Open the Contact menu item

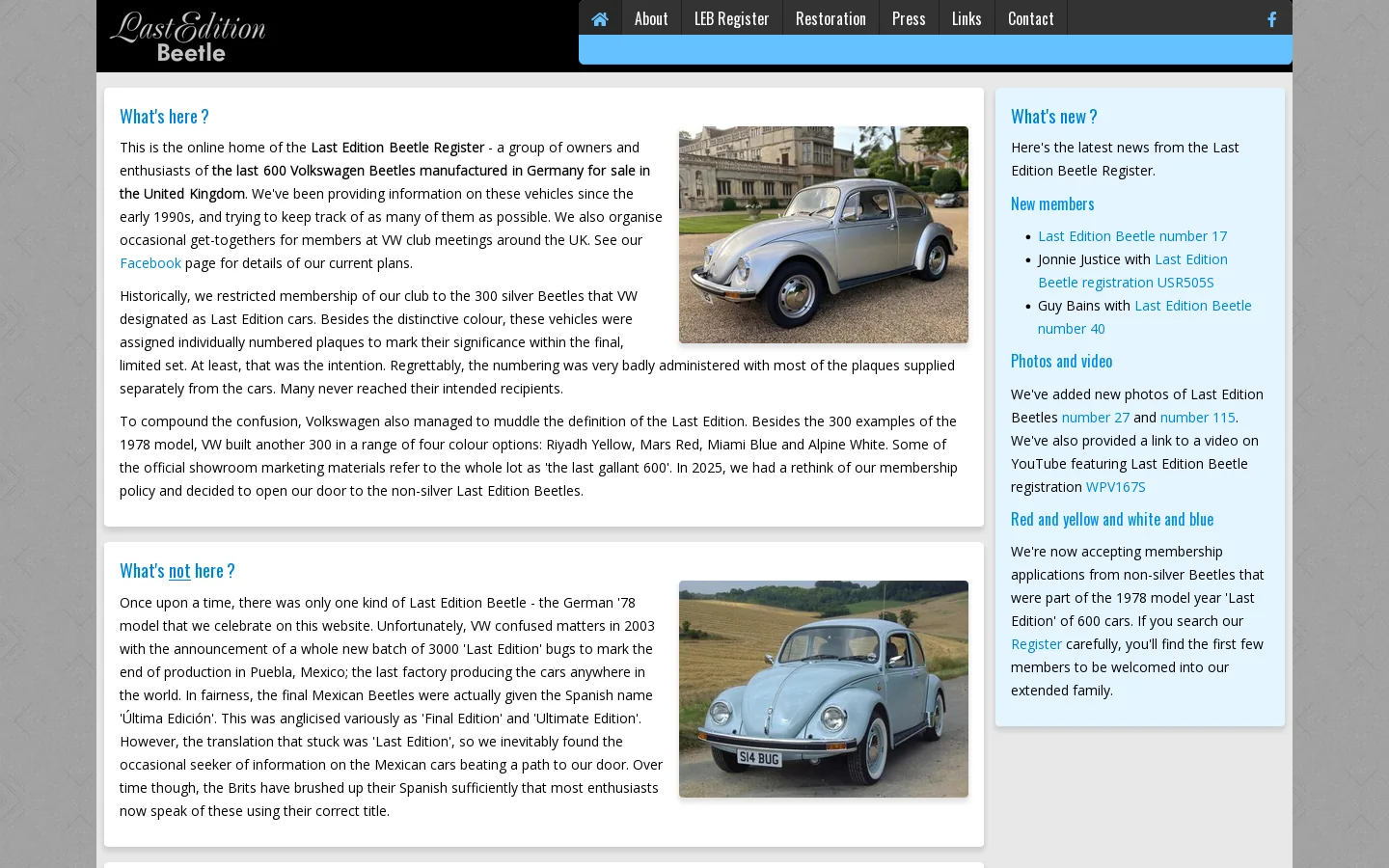click(1031, 18)
